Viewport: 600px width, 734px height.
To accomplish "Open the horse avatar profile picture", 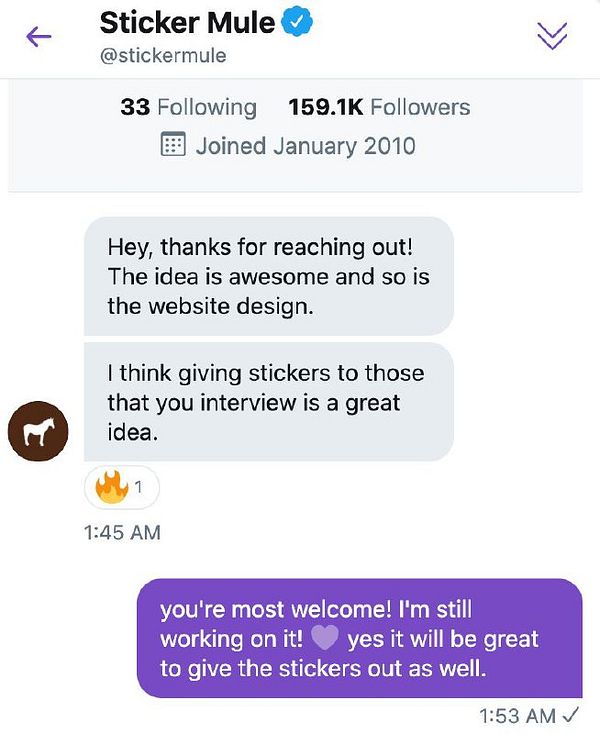I will [37, 433].
